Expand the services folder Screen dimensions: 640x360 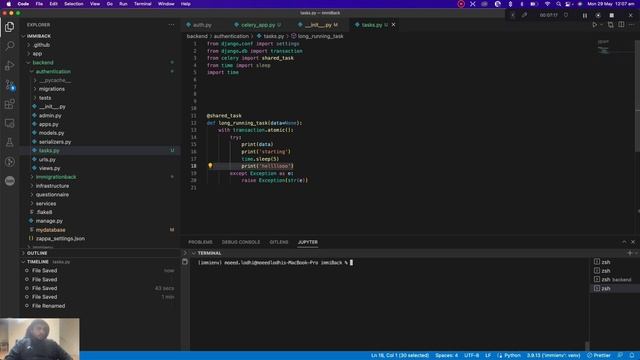click(46, 204)
